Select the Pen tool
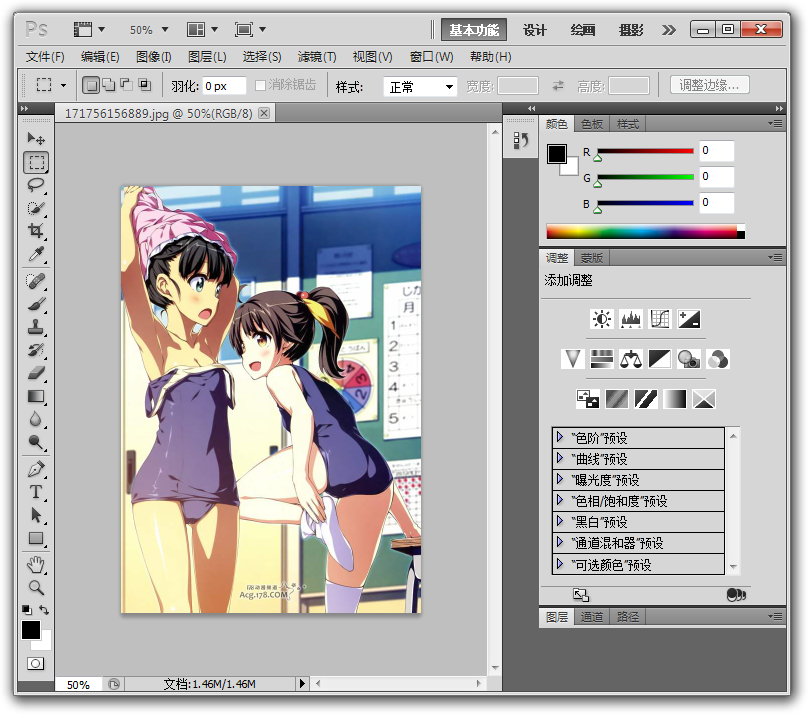This screenshot has width=809, height=715. (x=36, y=469)
